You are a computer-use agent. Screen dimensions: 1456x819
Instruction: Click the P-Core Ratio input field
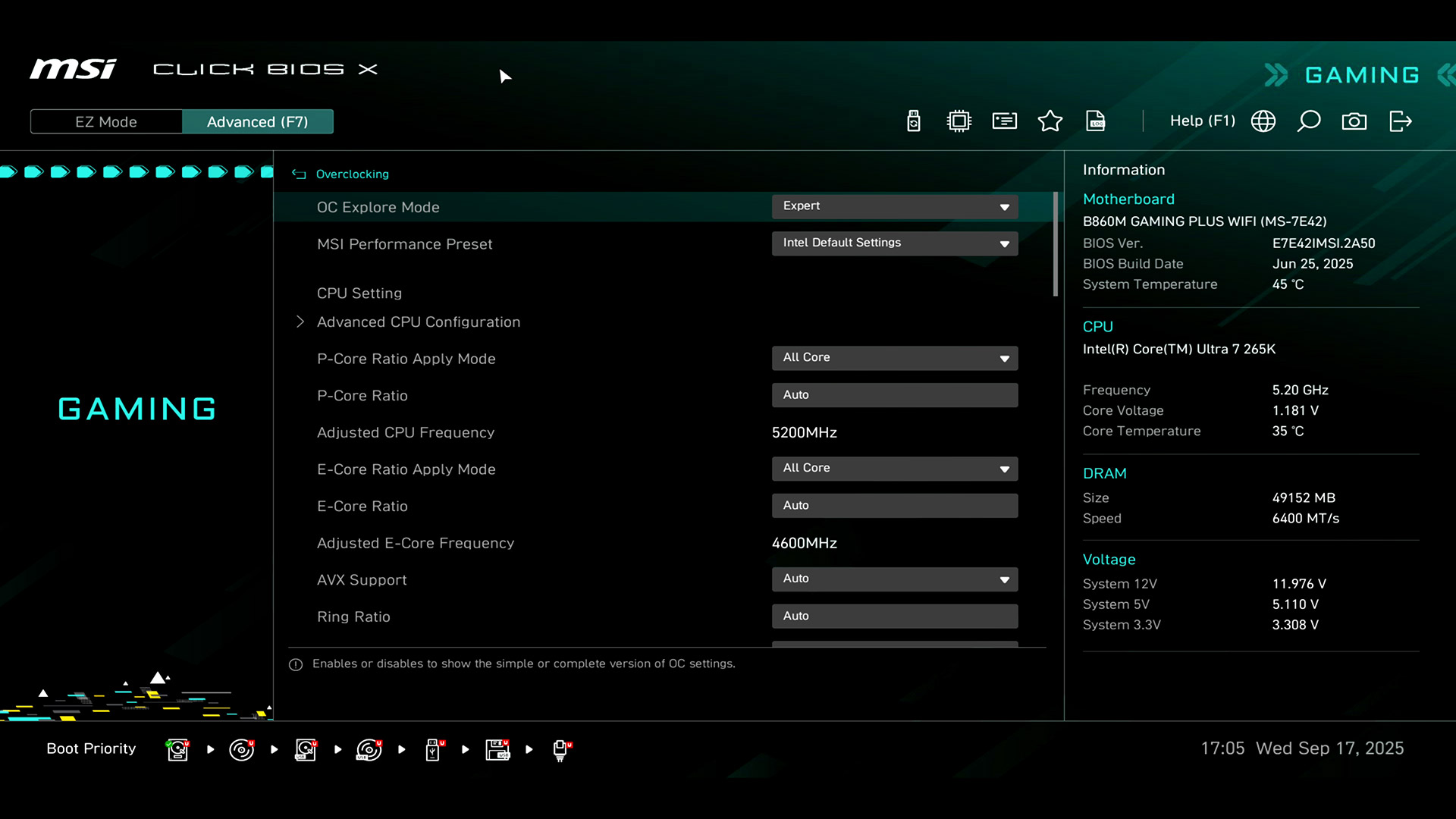895,395
